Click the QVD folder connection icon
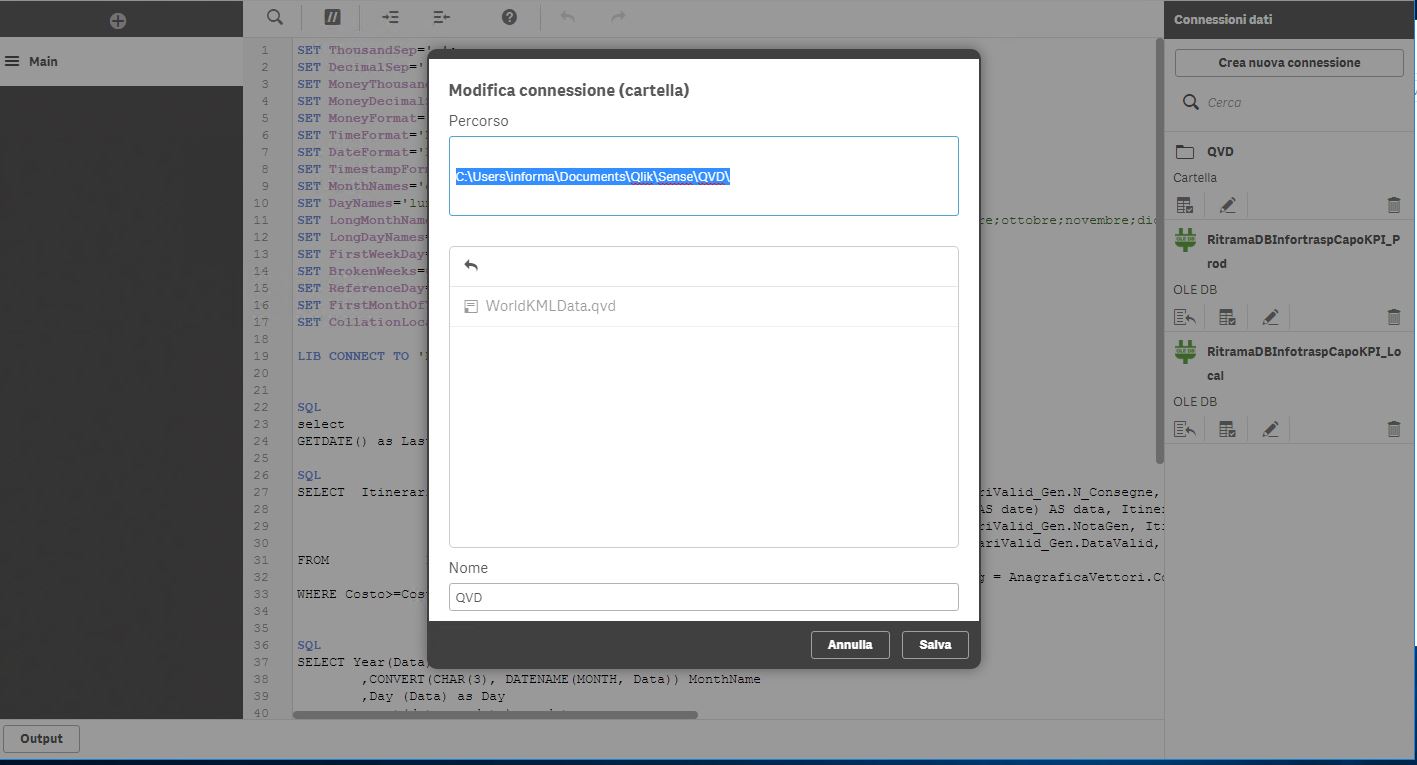 (x=1185, y=152)
